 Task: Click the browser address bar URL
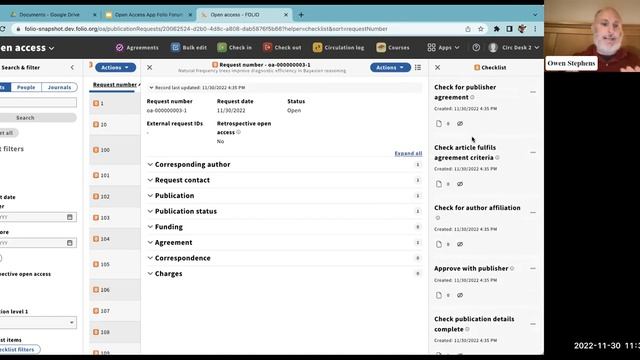coord(206,29)
